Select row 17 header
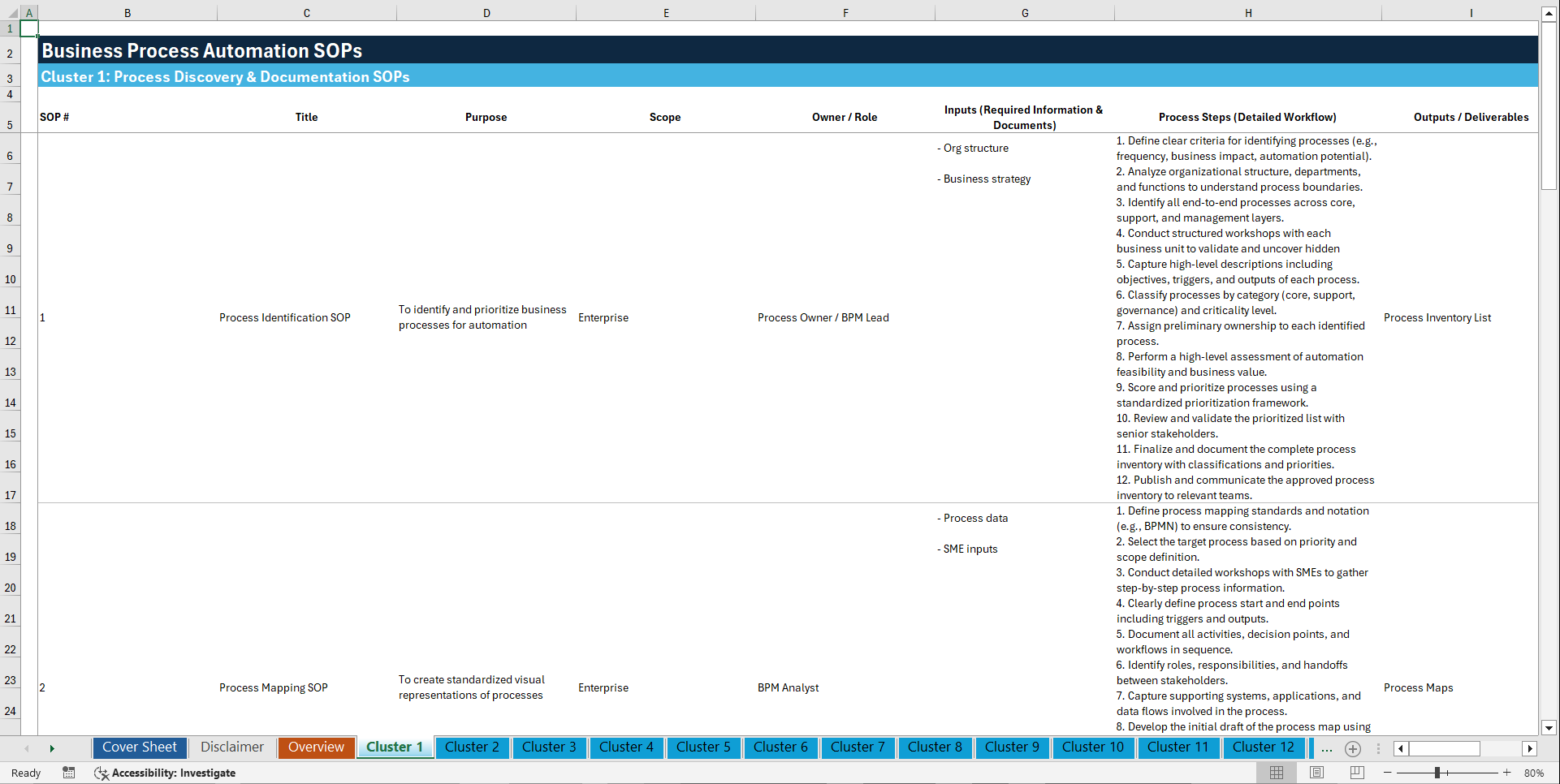 click(10, 488)
